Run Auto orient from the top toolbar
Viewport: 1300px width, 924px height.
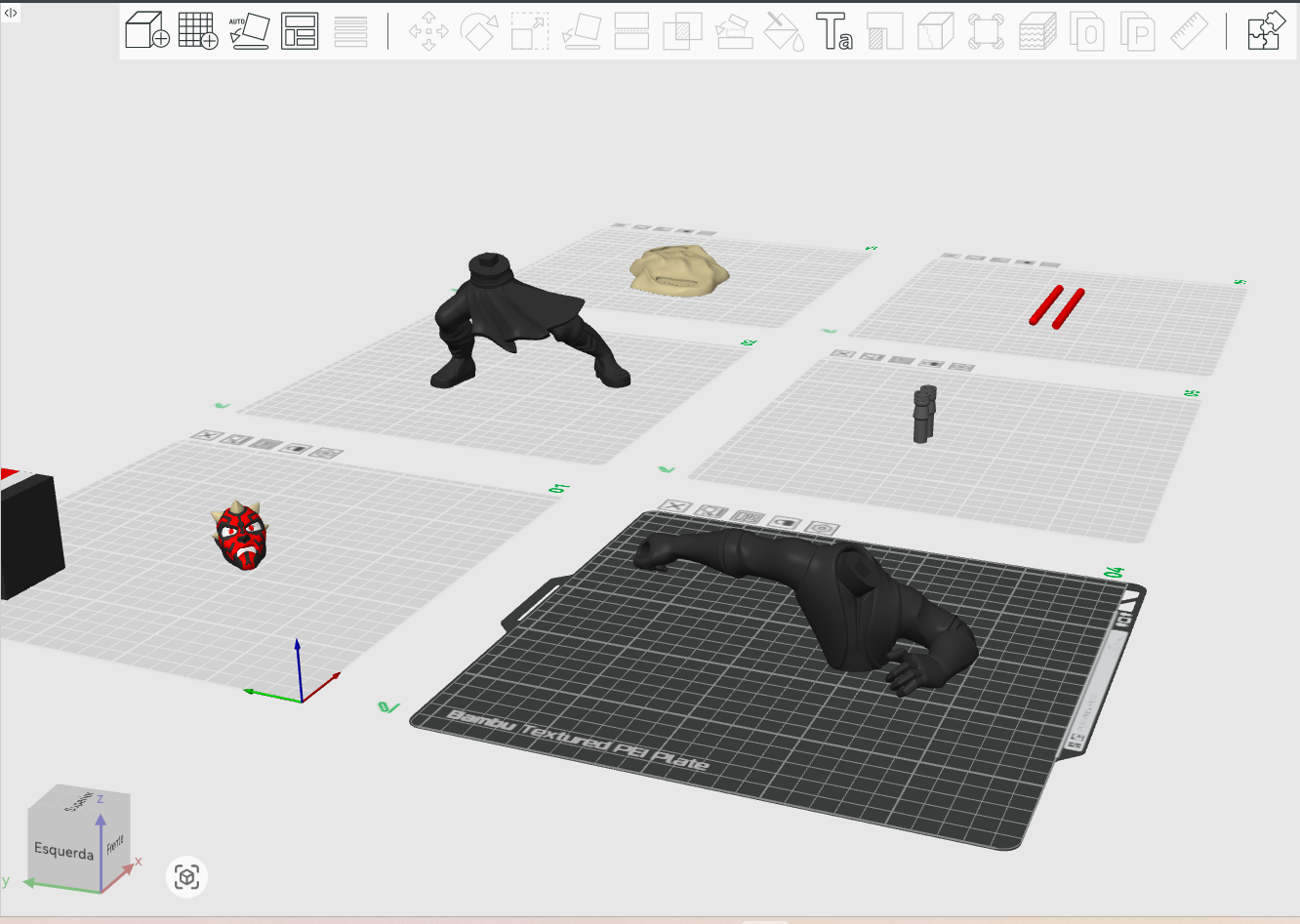[249, 30]
